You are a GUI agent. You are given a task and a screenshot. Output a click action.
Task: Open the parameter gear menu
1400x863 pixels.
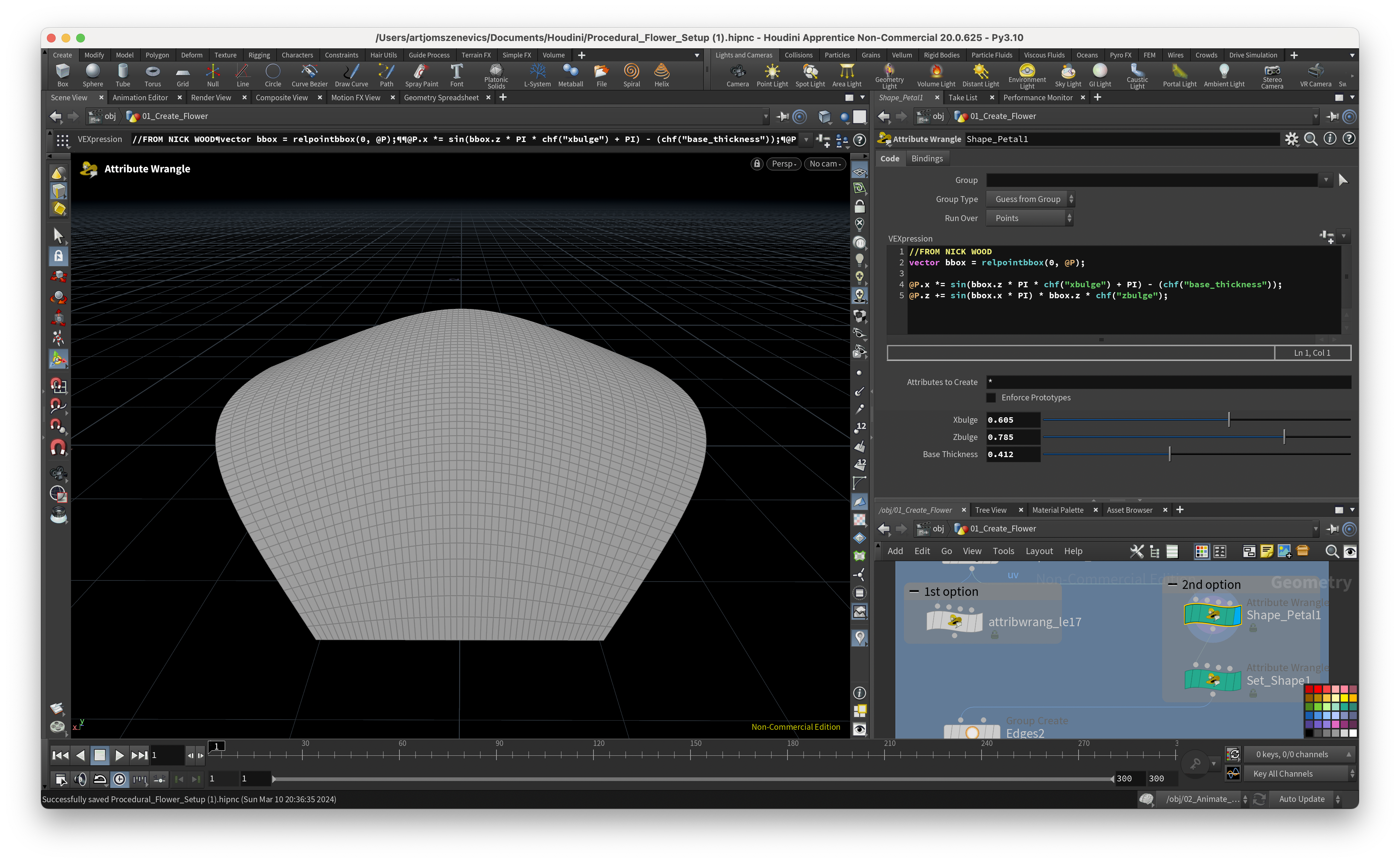[x=1291, y=139]
